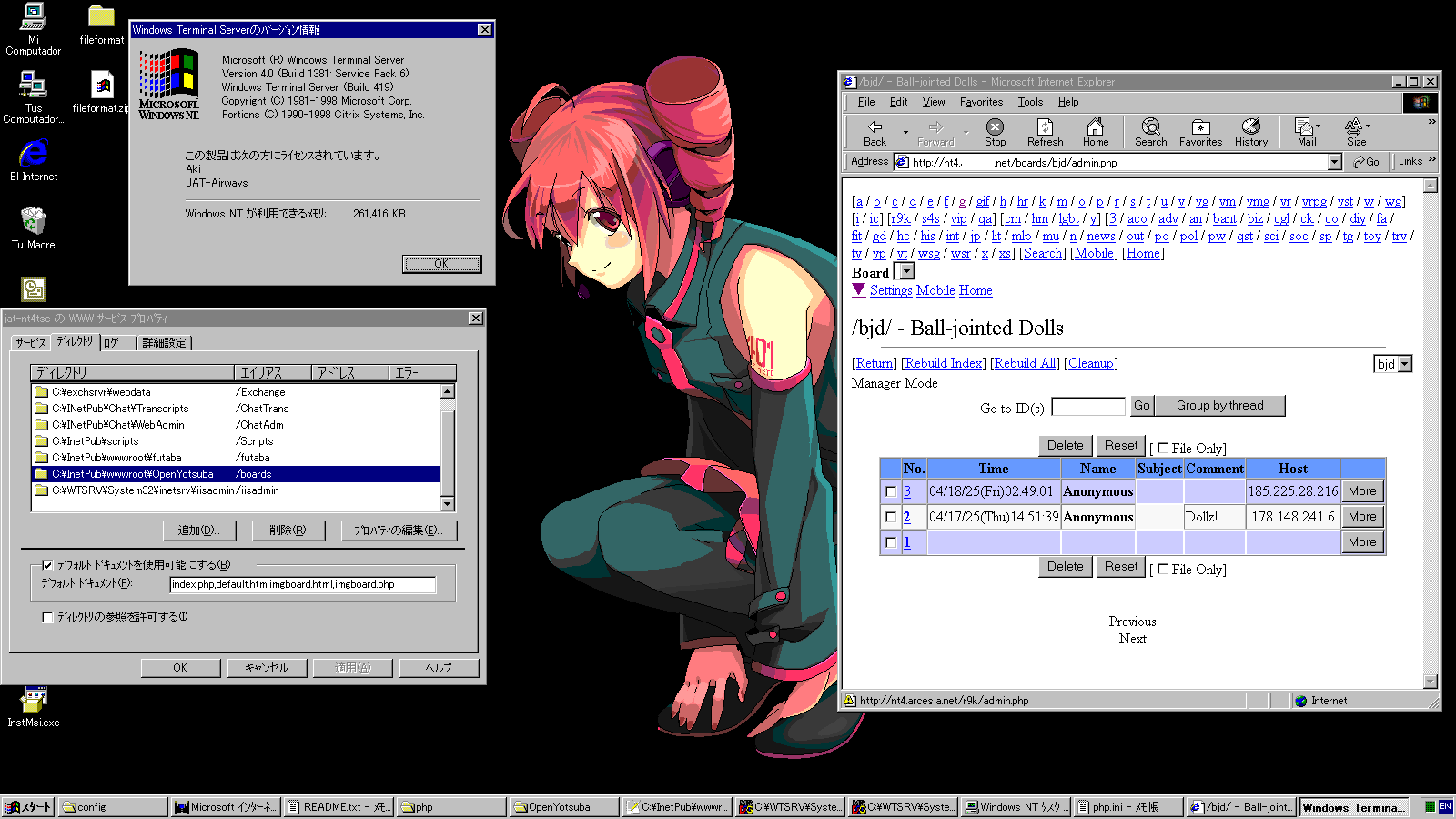The image size is (1456, 819).
Task: Open the El Internet desktop icon
Action: click(34, 159)
